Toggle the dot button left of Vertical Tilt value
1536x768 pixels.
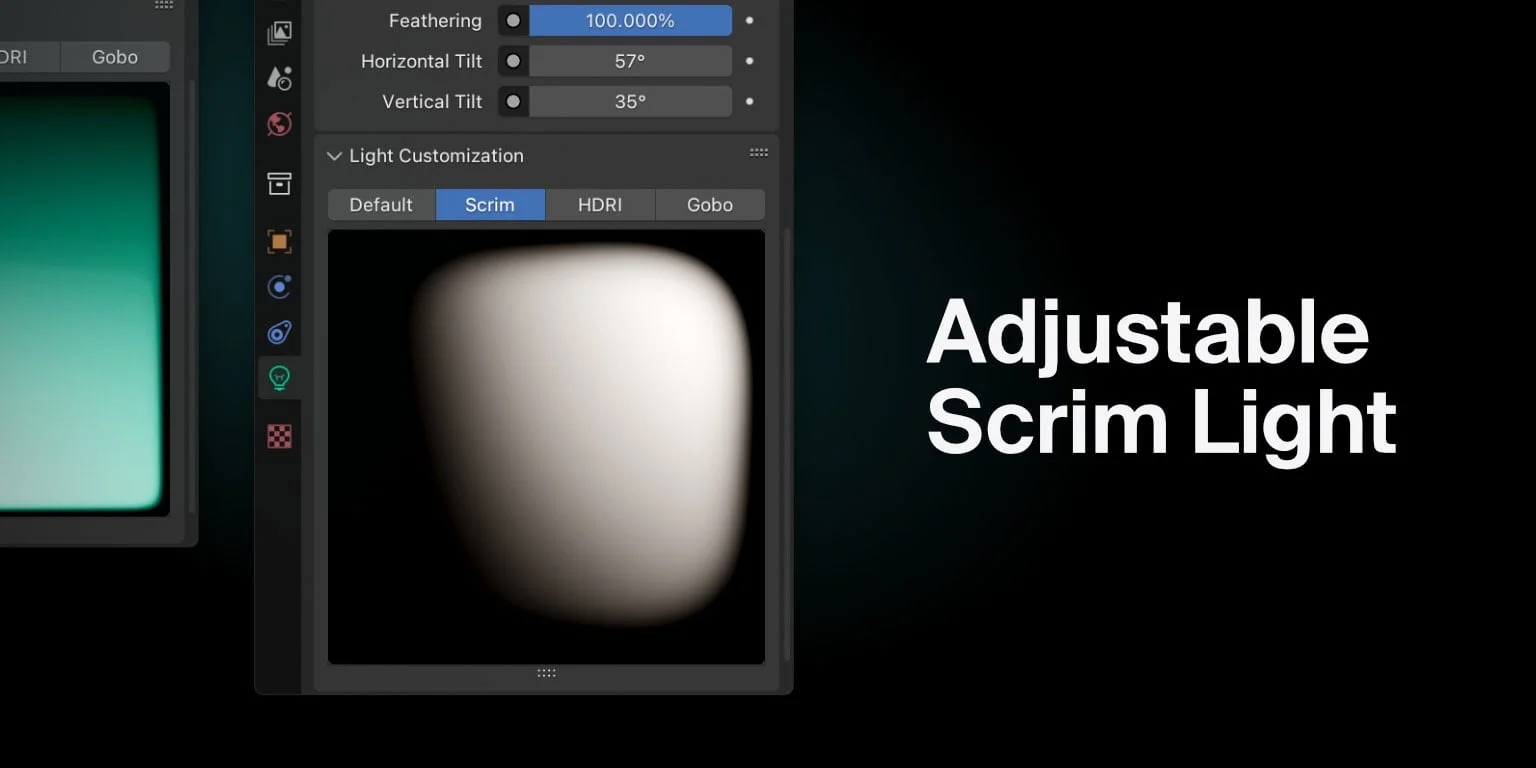[513, 102]
